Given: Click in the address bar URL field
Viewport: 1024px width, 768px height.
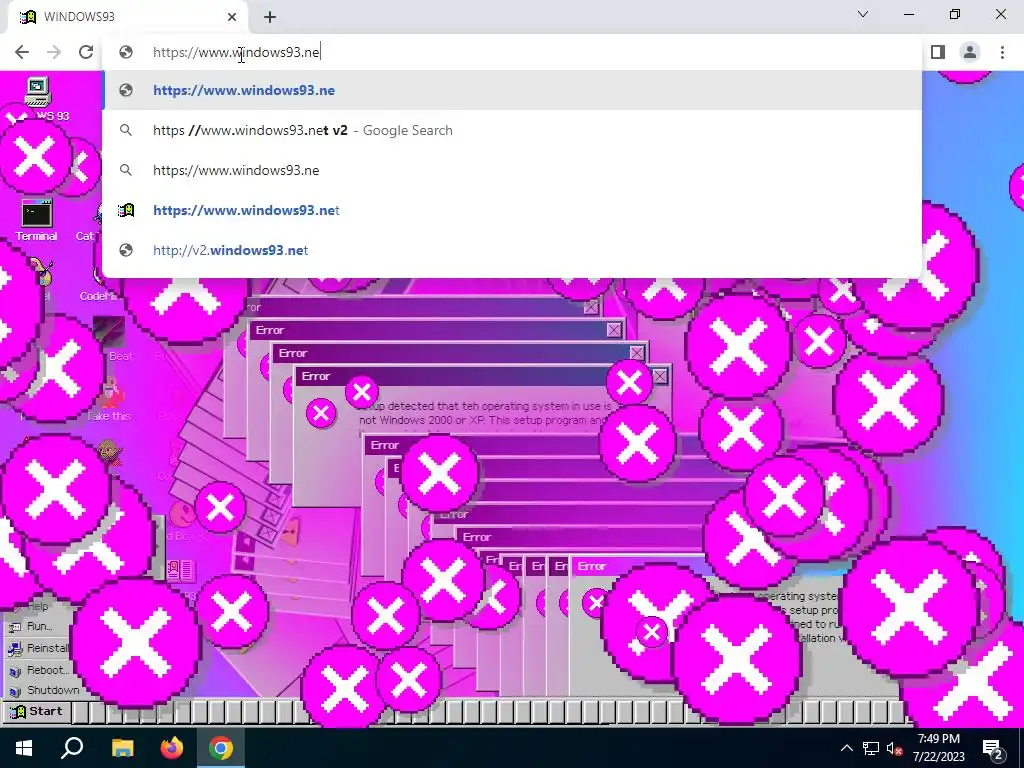Looking at the screenshot, I should 512,52.
